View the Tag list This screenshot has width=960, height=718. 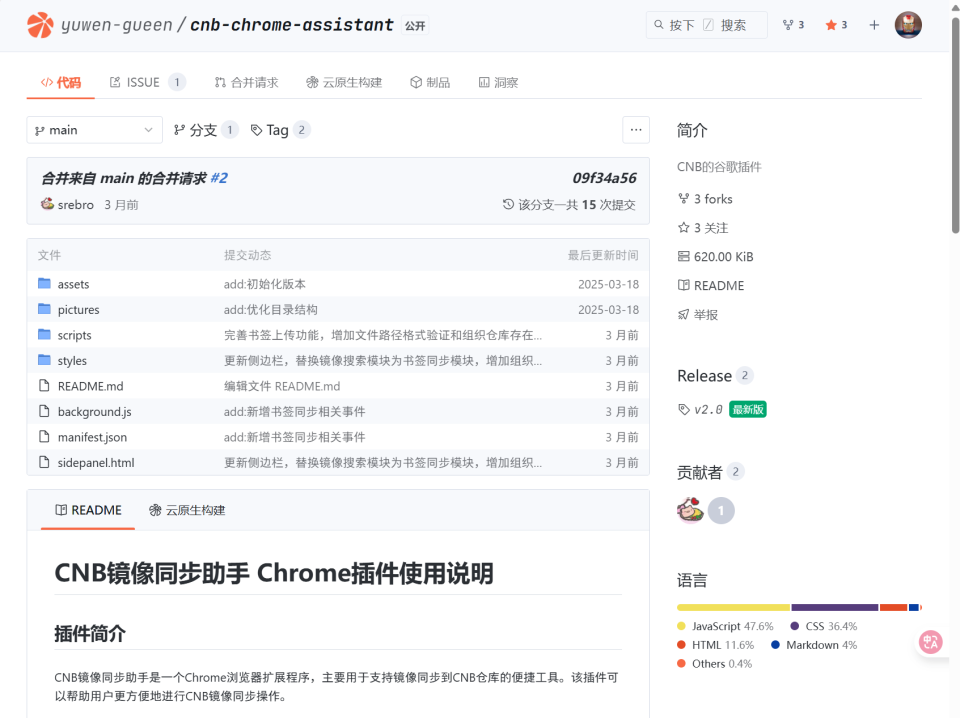pos(280,130)
